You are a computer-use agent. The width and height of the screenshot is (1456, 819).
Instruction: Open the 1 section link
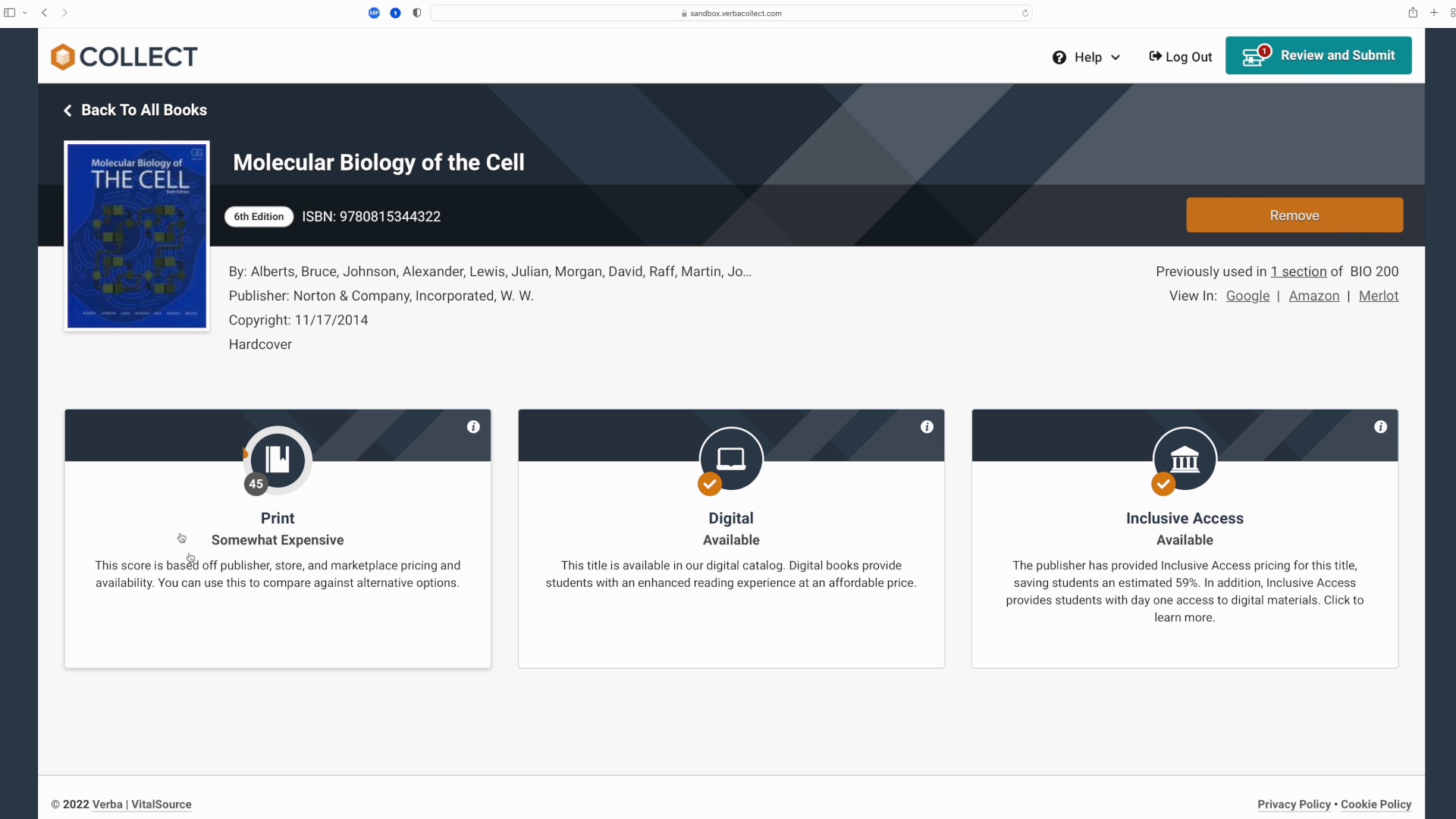coord(1298,271)
